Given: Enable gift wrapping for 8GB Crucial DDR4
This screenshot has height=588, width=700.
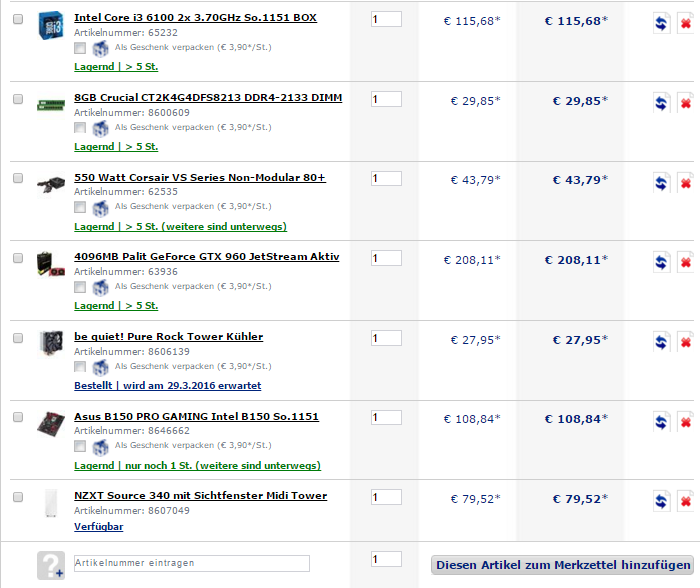Looking at the screenshot, I should [x=80, y=128].
